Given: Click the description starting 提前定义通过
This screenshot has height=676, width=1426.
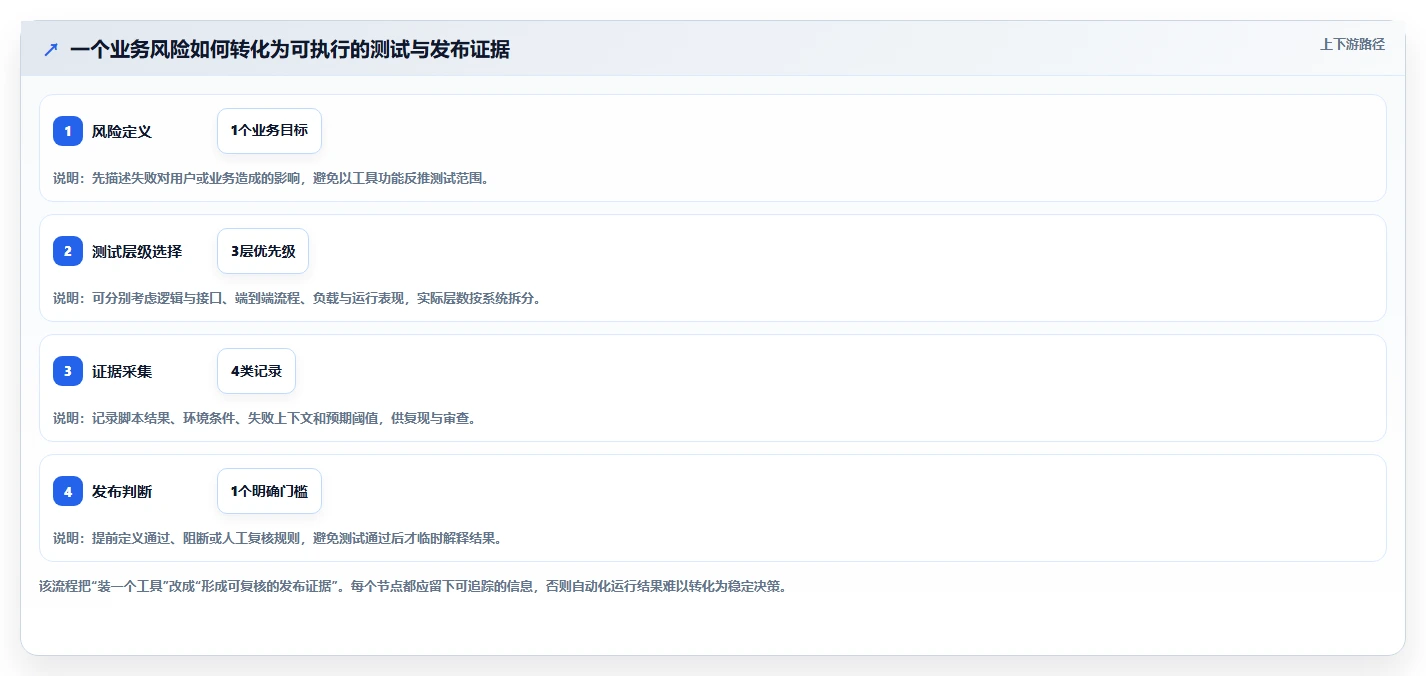Looking at the screenshot, I should [277, 538].
